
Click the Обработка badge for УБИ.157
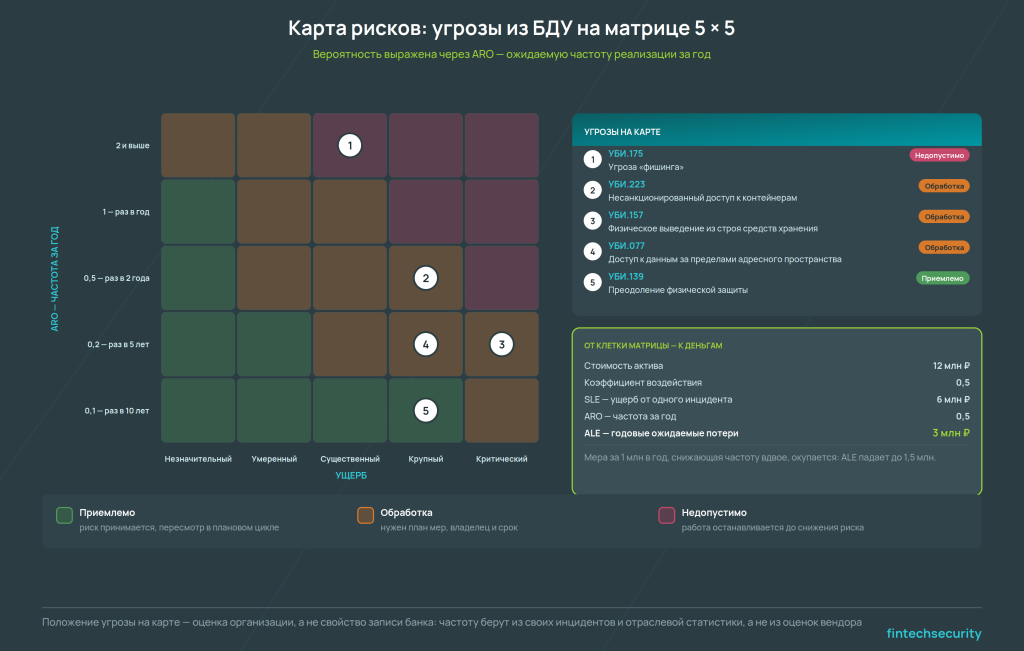click(x=944, y=217)
